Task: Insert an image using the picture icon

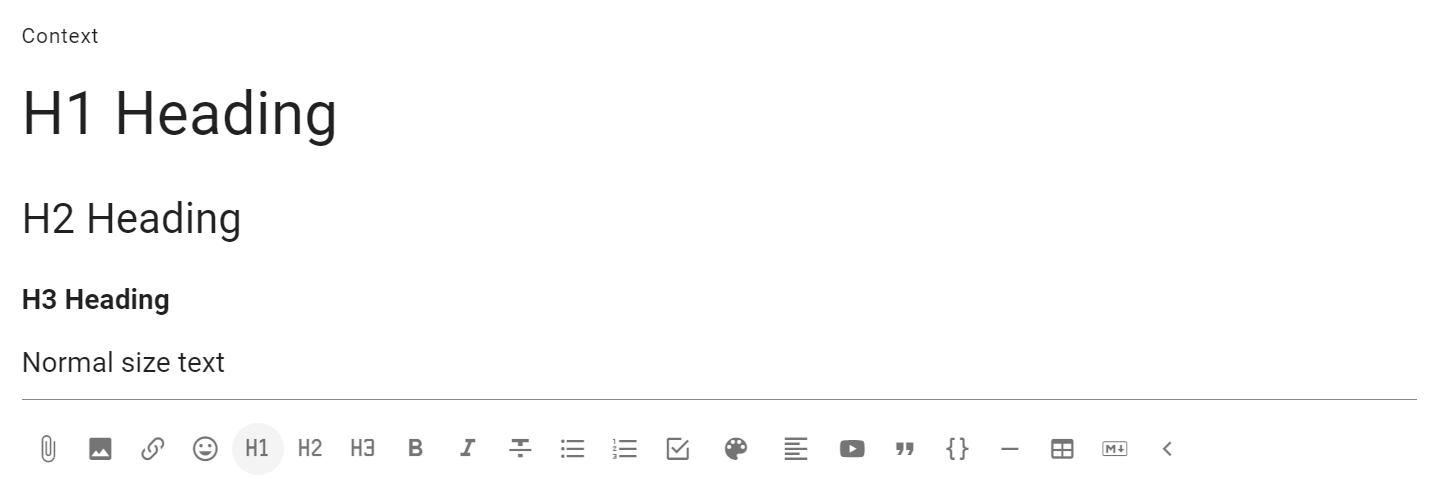Action: coord(100,449)
